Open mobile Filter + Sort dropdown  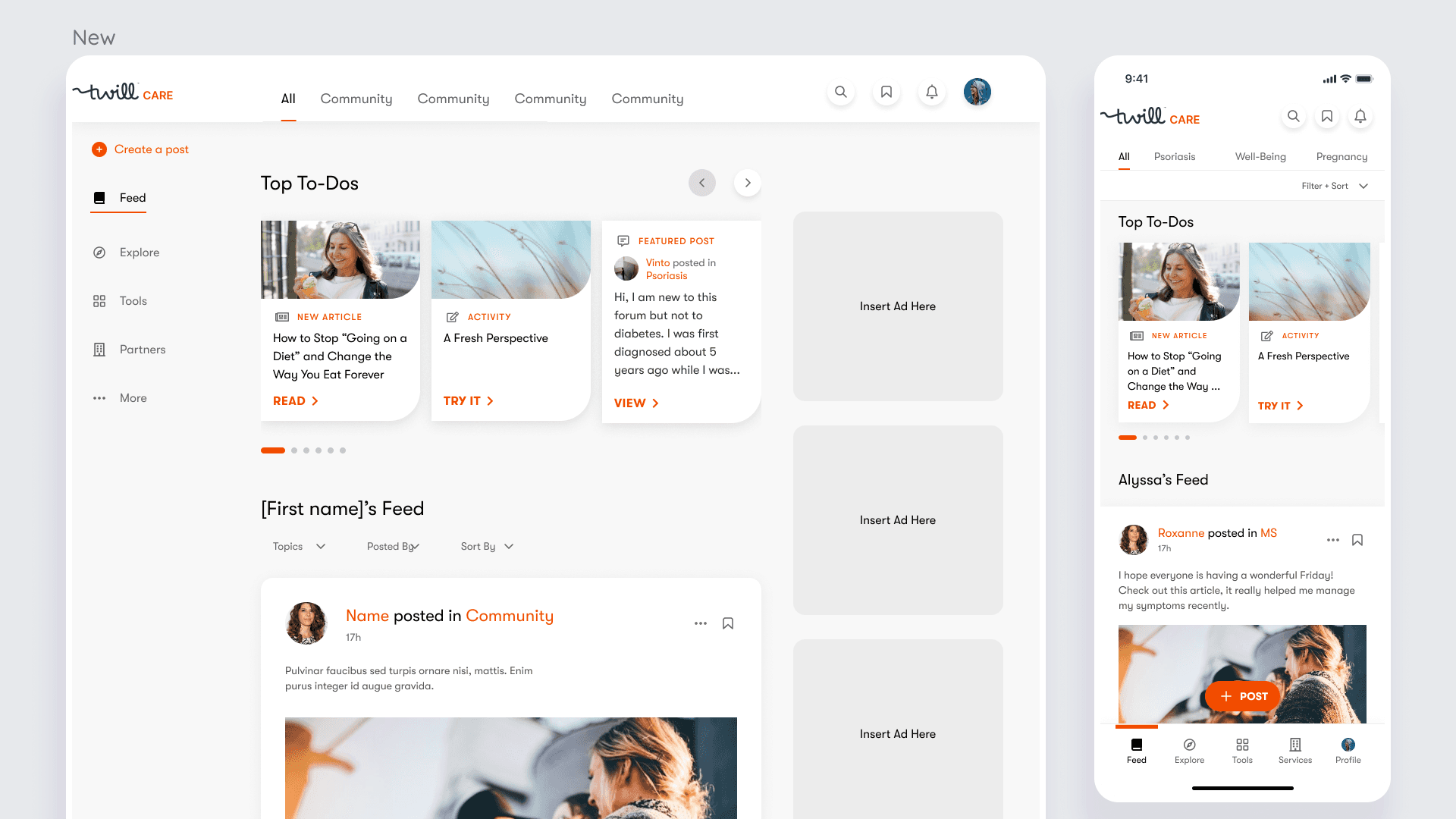point(1334,186)
